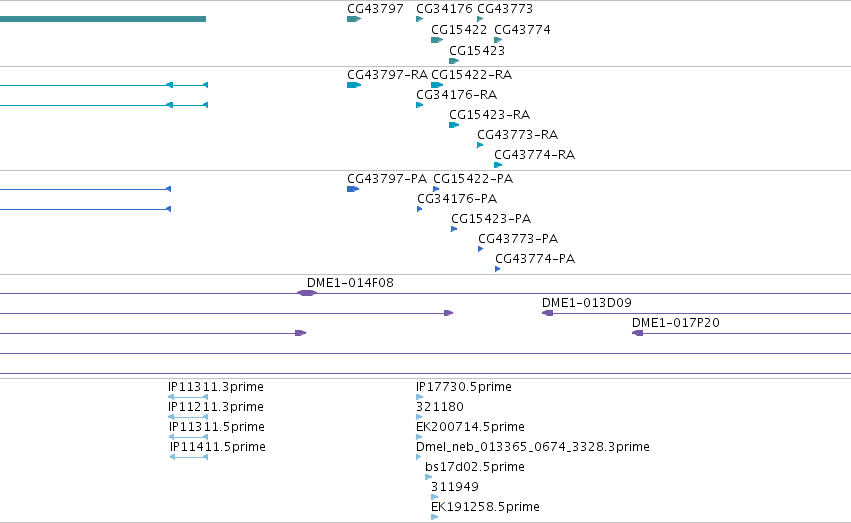
Task: Select the DME1-013D09 BAC label
Action: click(587, 303)
